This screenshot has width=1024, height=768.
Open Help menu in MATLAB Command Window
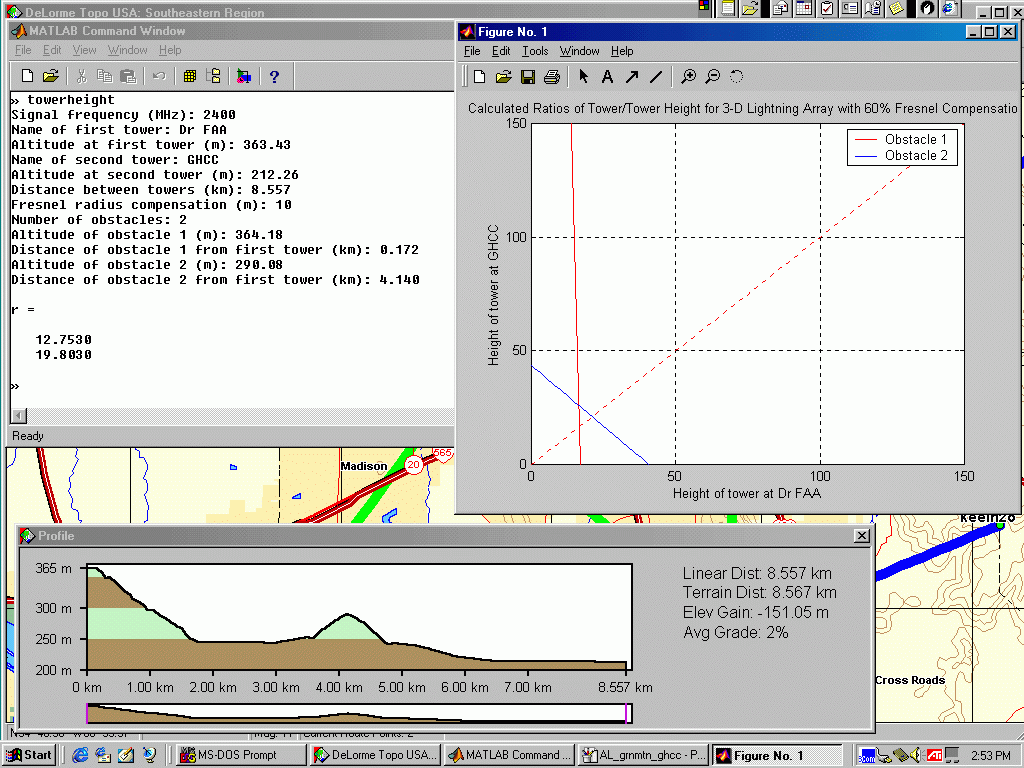(x=170, y=50)
